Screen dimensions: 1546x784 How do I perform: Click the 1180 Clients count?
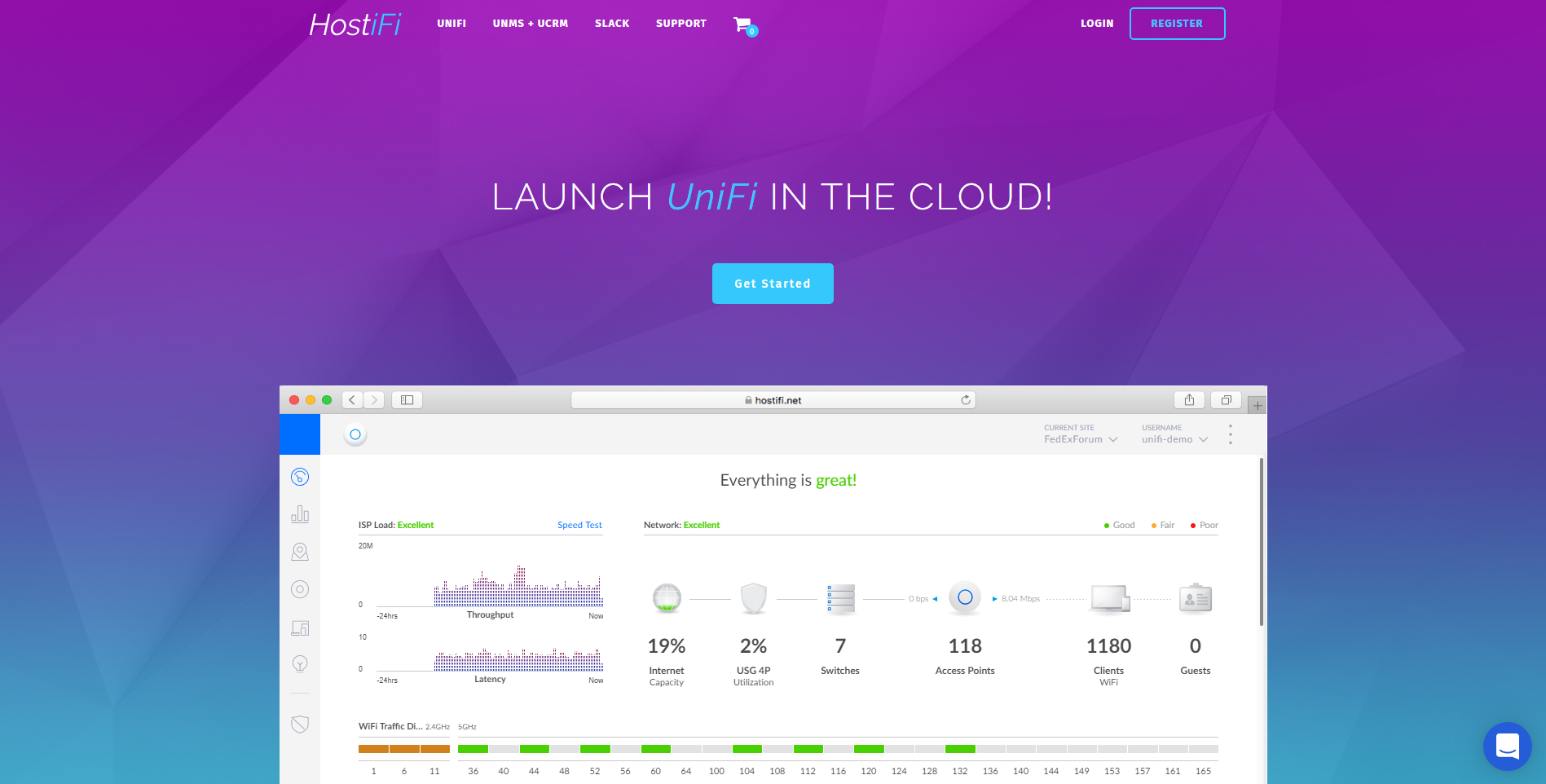click(1109, 646)
